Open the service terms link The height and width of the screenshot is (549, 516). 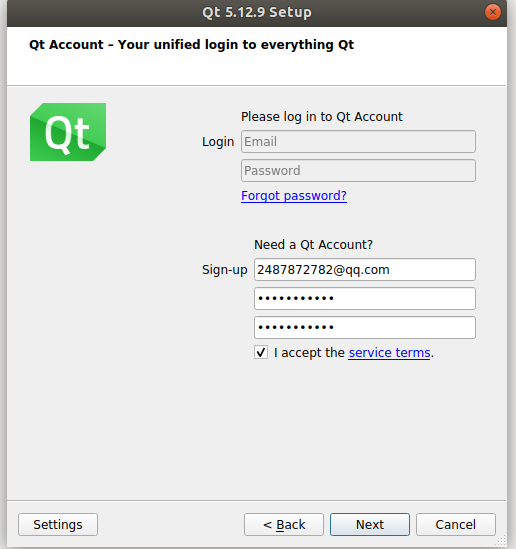tap(389, 353)
